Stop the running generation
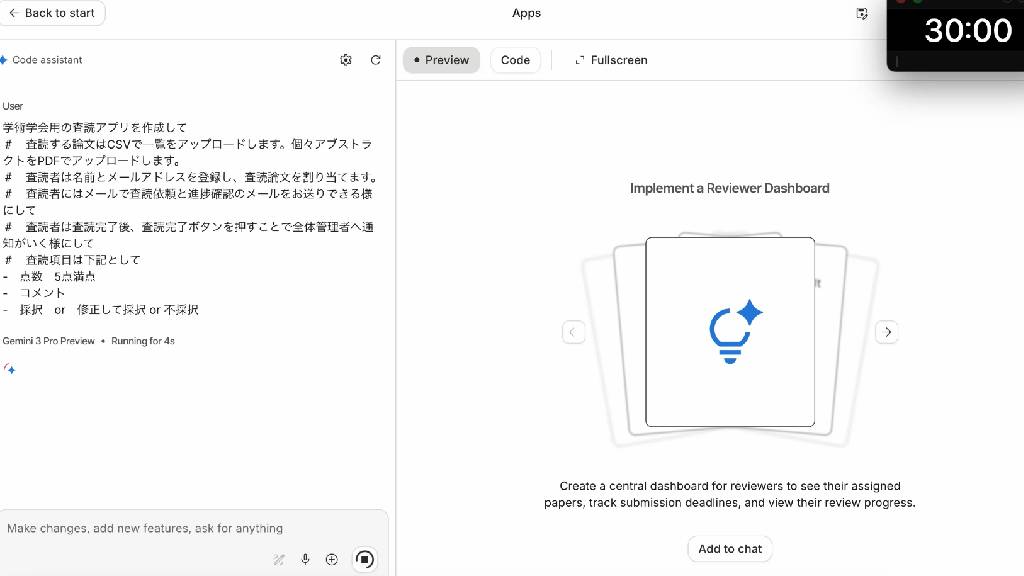The height and width of the screenshot is (576, 1024). tap(365, 559)
